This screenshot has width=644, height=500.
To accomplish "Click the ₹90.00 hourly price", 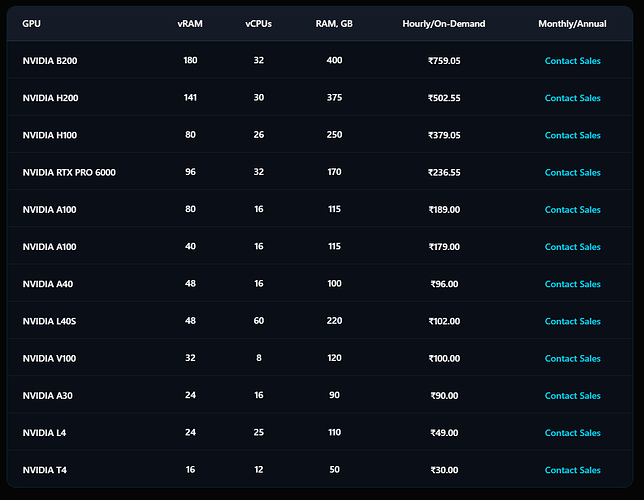I will 444,396.
